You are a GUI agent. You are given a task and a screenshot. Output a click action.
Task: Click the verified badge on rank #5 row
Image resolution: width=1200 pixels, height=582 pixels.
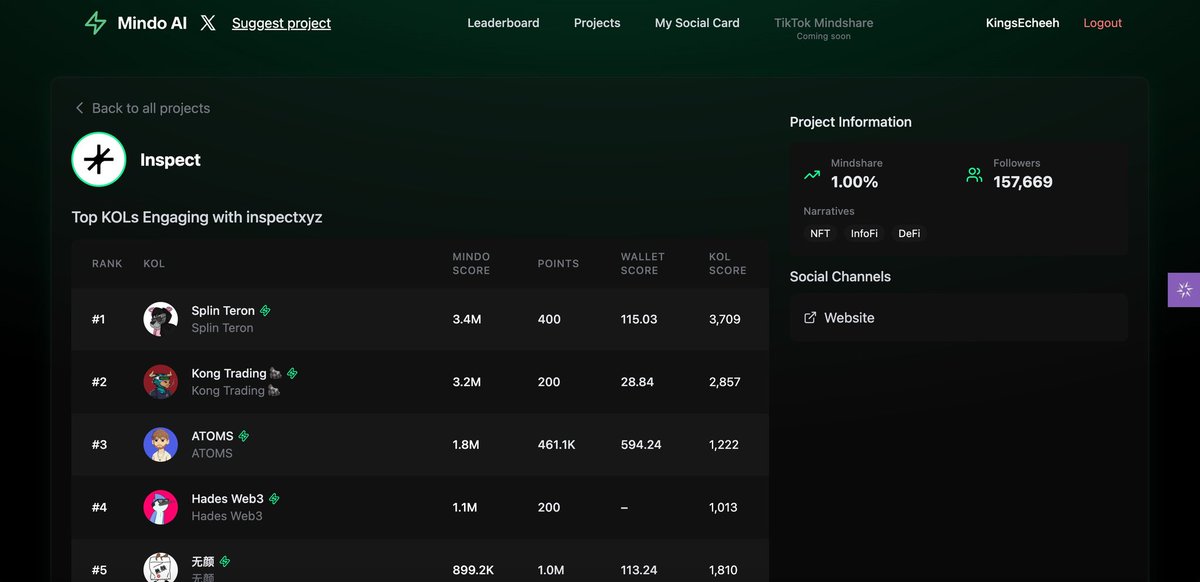[x=225, y=561]
